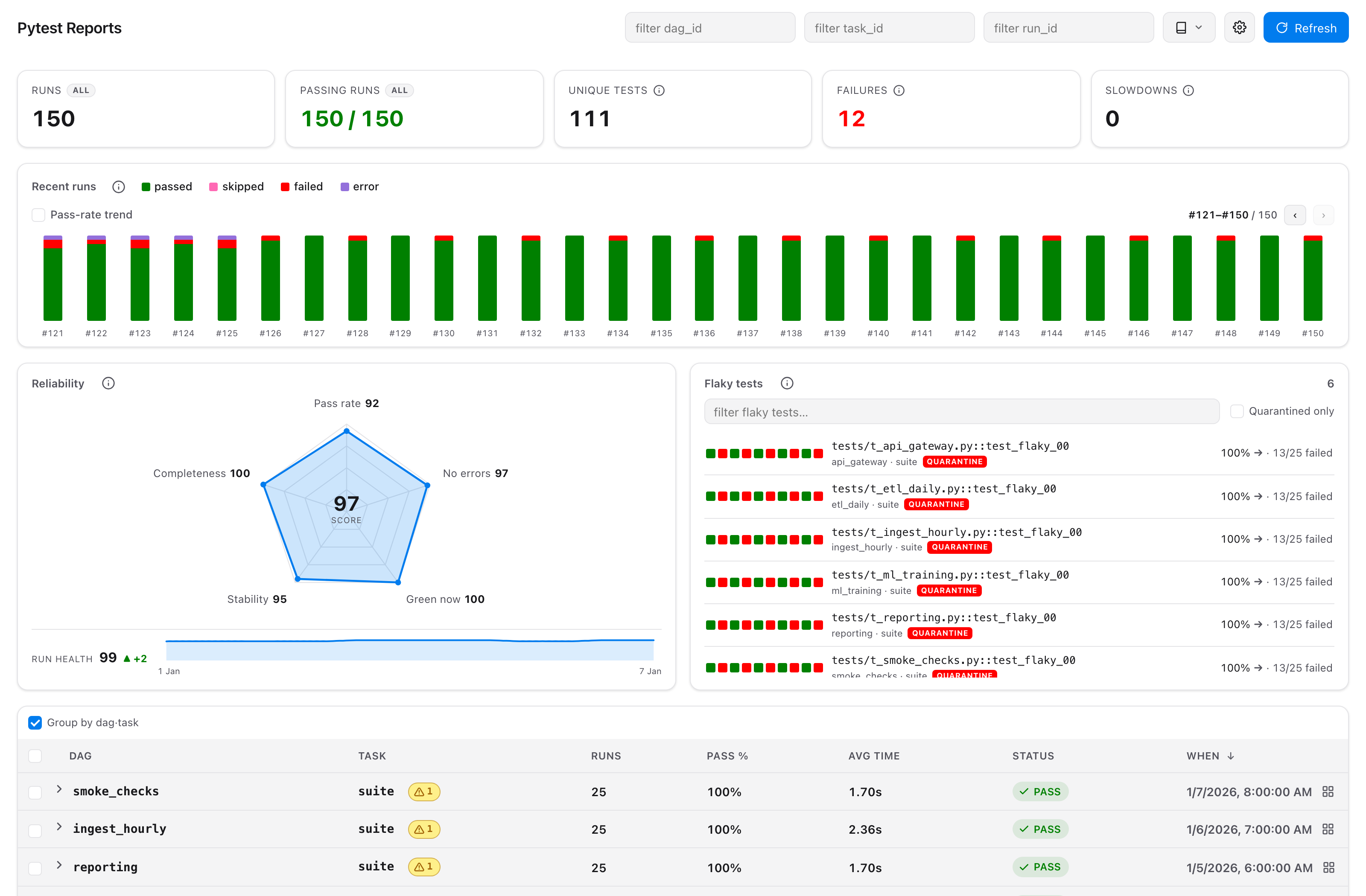Focus the filter flaky tests field
The height and width of the screenshot is (896, 1366).
[x=961, y=412]
